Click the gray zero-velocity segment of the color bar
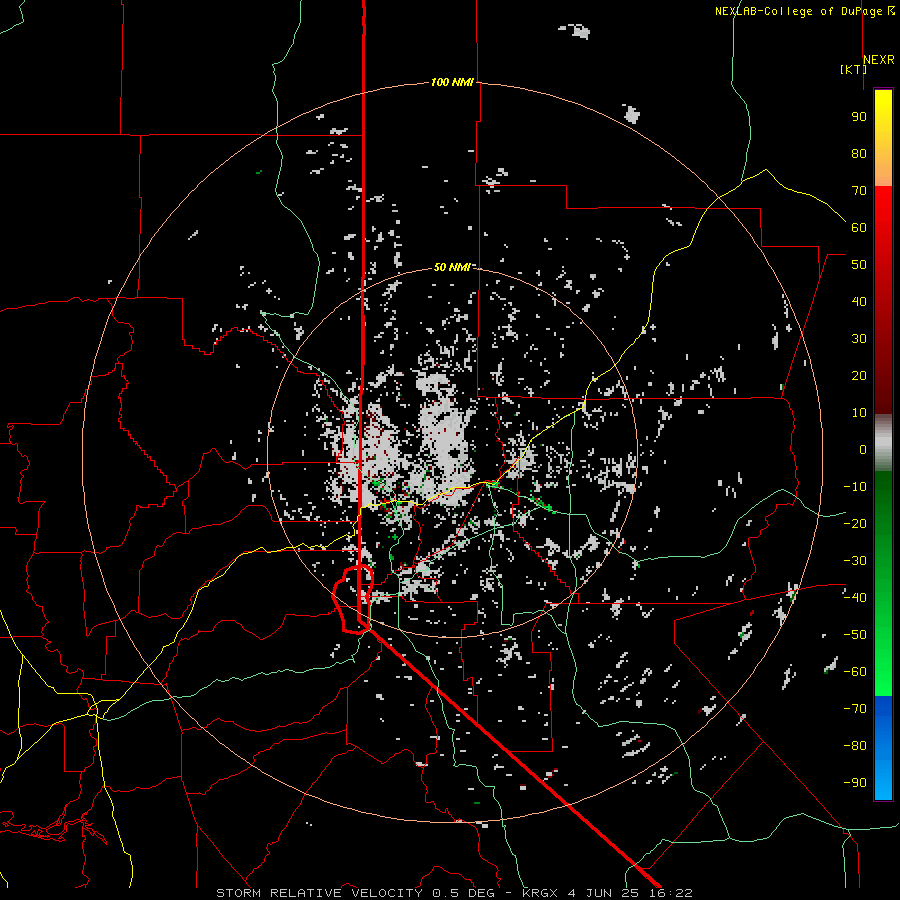Viewport: 900px width, 900px height. point(883,443)
